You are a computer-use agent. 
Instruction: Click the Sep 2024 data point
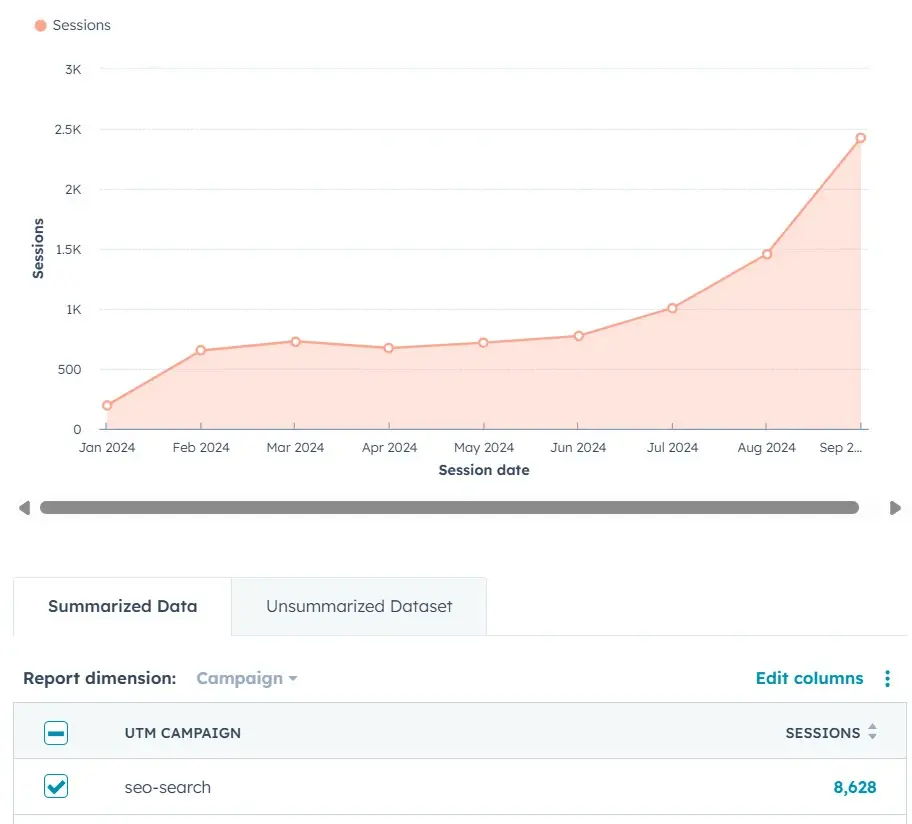(x=860, y=138)
